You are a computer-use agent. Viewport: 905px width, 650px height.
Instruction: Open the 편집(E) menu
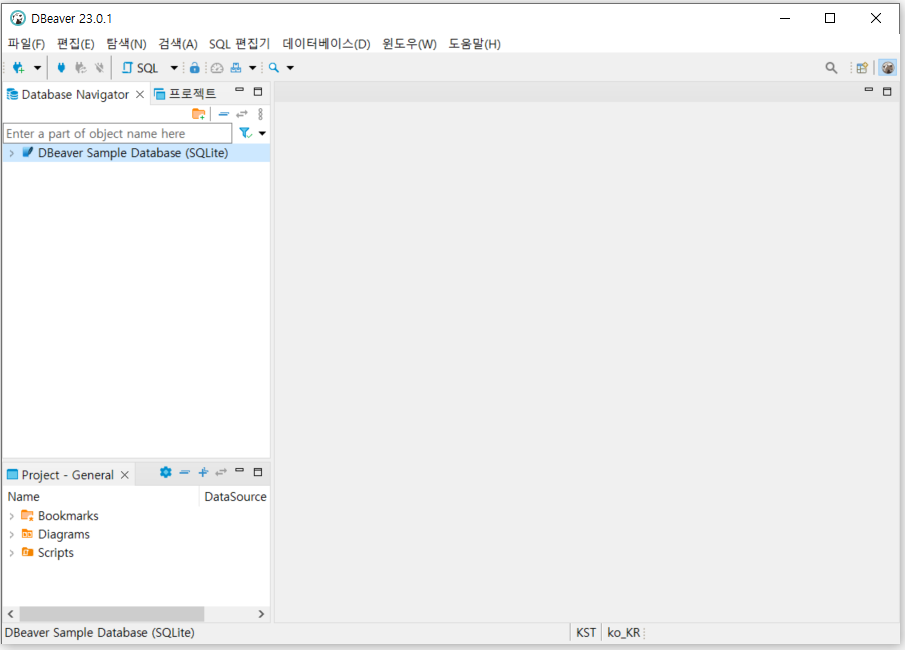coord(76,44)
